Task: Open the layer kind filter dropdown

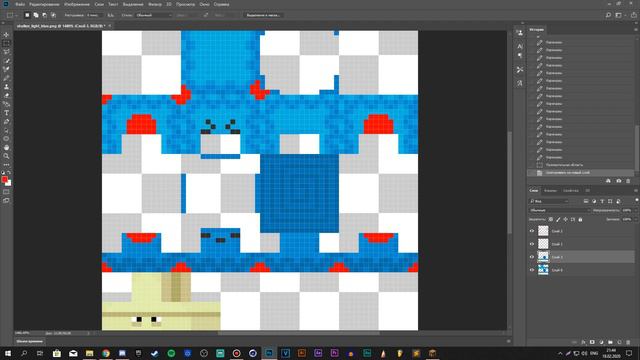Action: pyautogui.click(x=549, y=201)
